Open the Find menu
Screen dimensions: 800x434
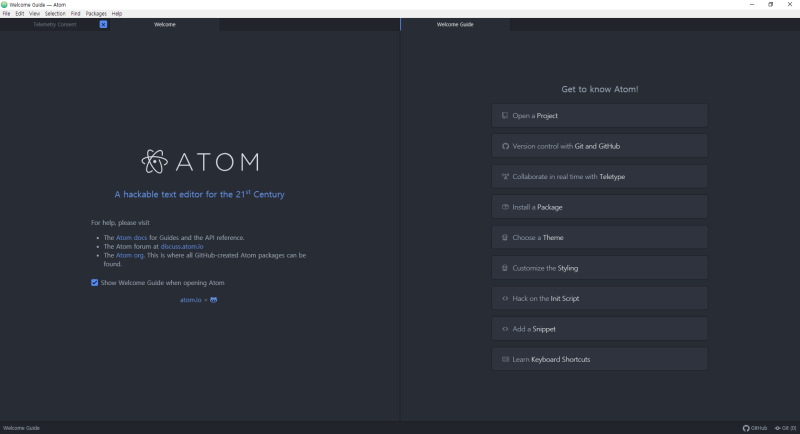click(x=76, y=14)
